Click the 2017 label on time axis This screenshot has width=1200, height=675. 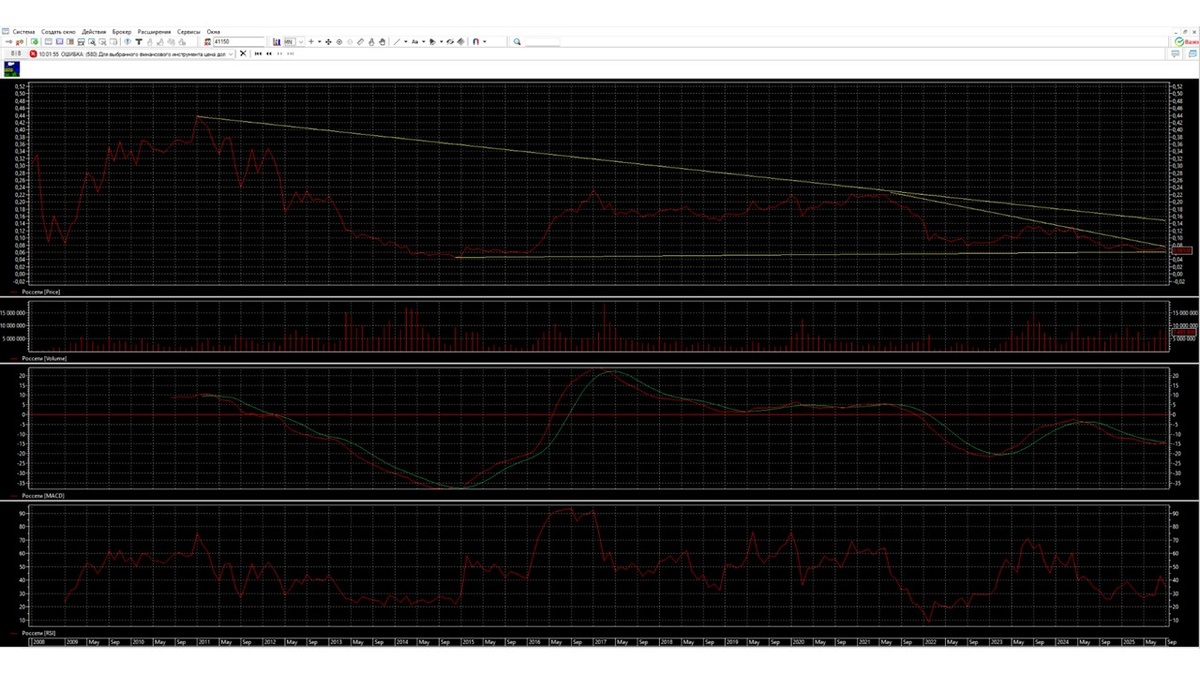[x=600, y=642]
